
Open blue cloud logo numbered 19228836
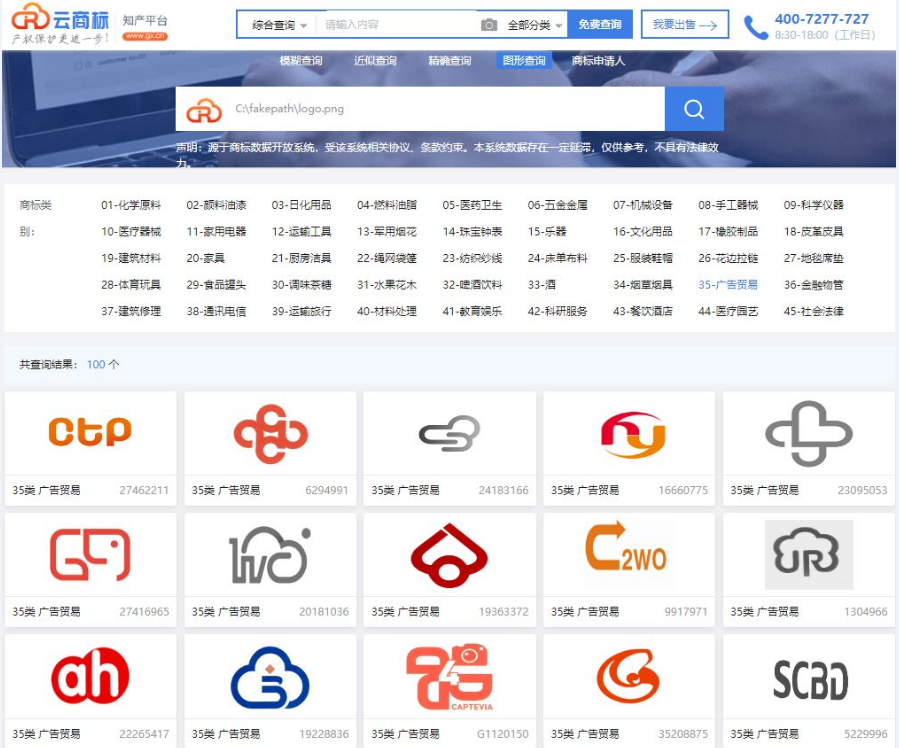[x=270, y=678]
